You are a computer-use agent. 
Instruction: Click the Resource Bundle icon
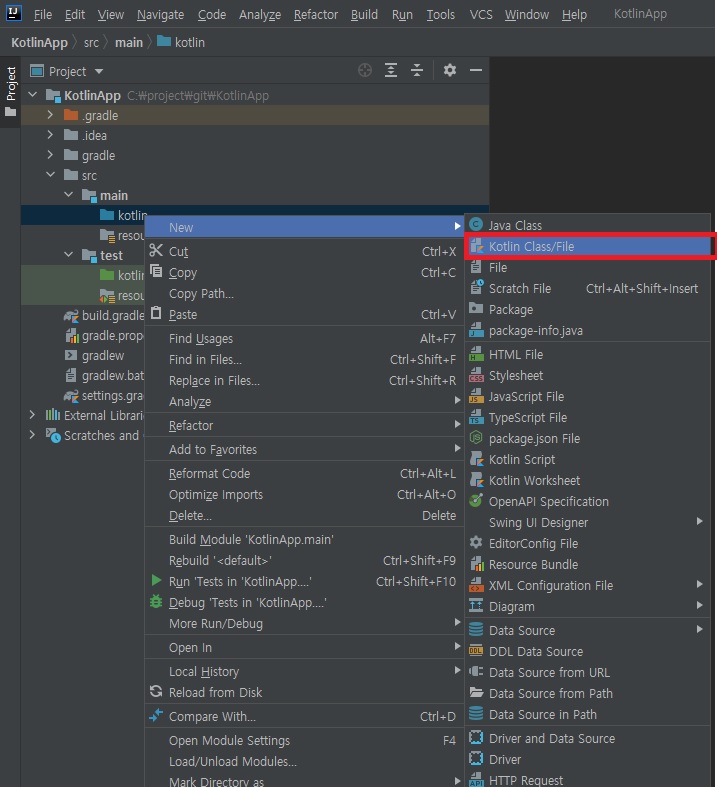coord(476,564)
